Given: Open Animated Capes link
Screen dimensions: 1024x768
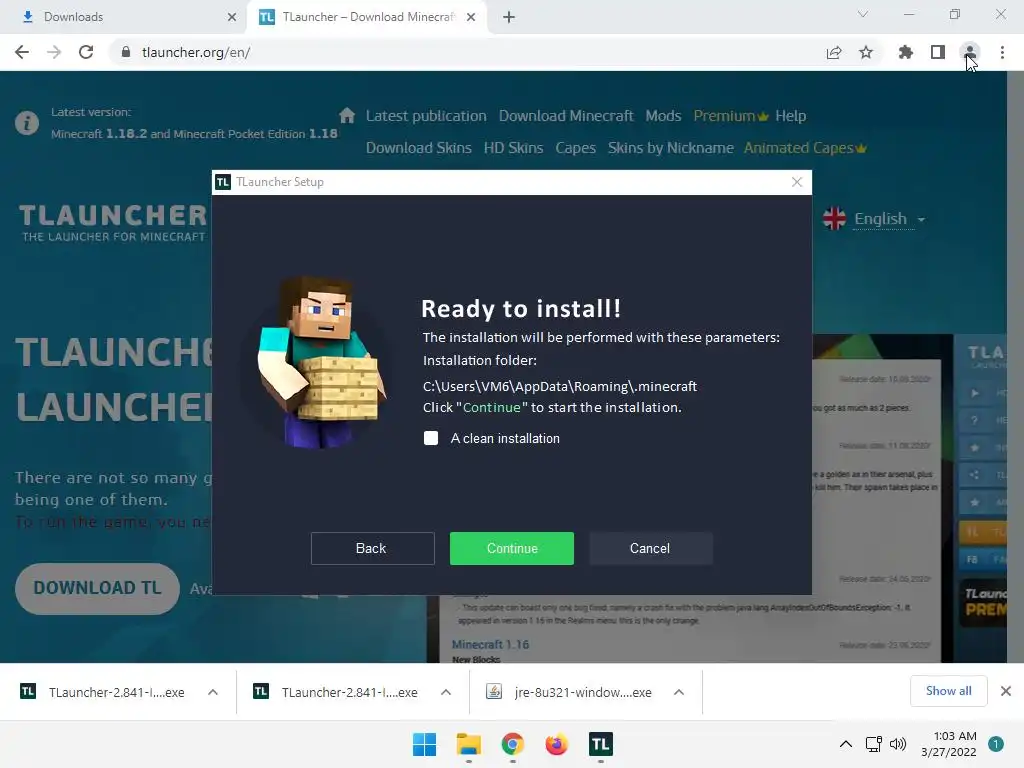Looking at the screenshot, I should click(x=805, y=148).
